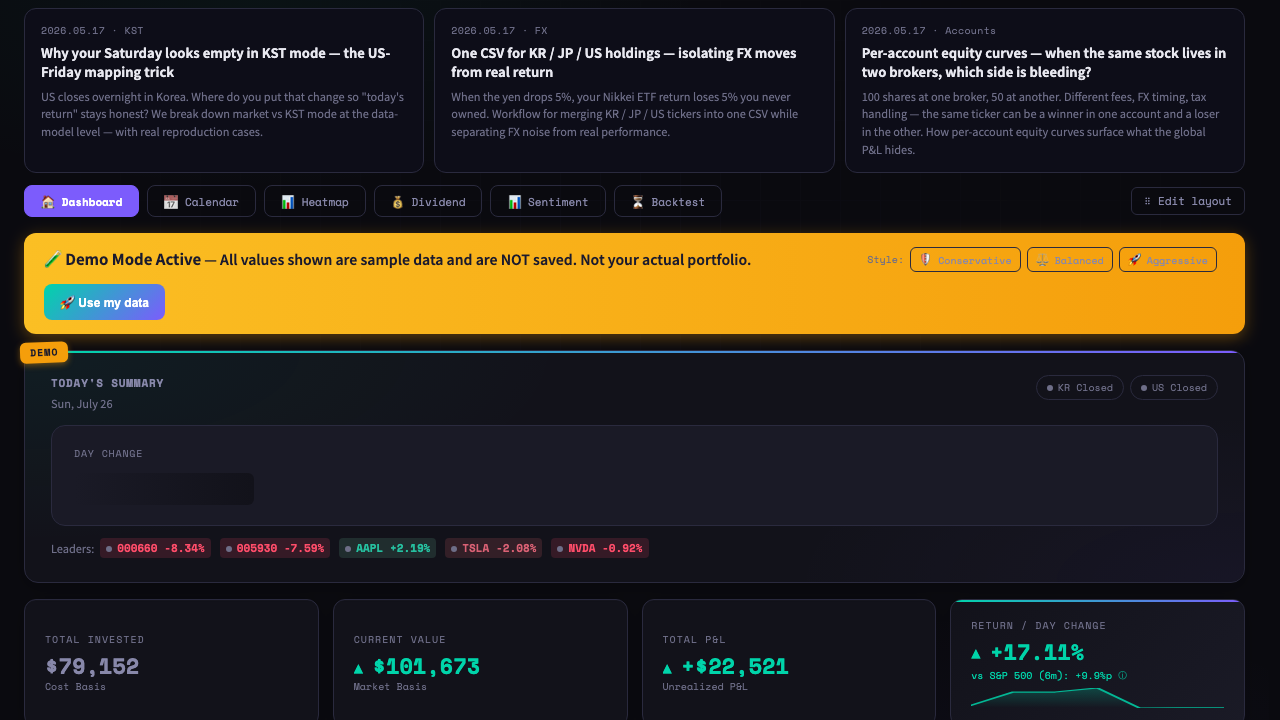Select the Aggressive style option
The width and height of the screenshot is (1280, 720).
point(1168,260)
